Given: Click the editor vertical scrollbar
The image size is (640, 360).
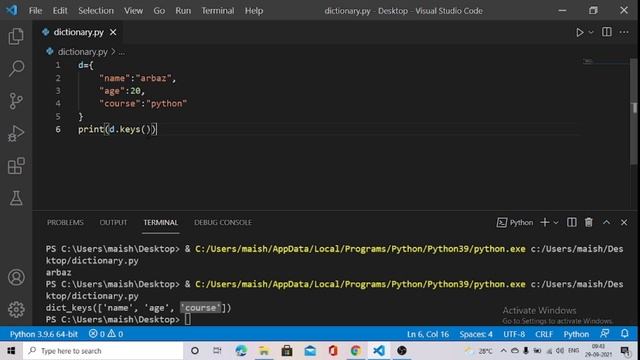Looking at the screenshot, I should [634, 110].
